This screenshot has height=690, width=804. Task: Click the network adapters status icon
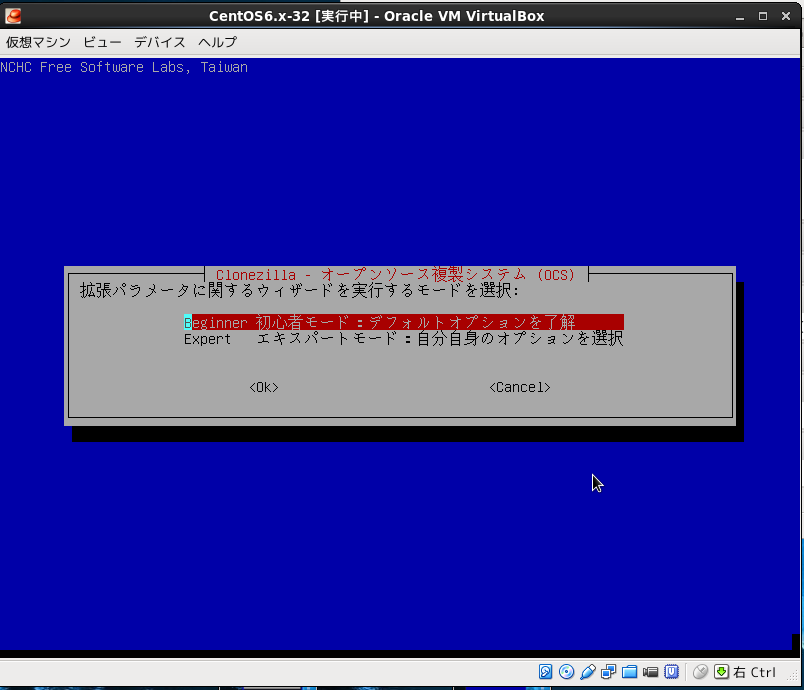pyautogui.click(x=609, y=672)
